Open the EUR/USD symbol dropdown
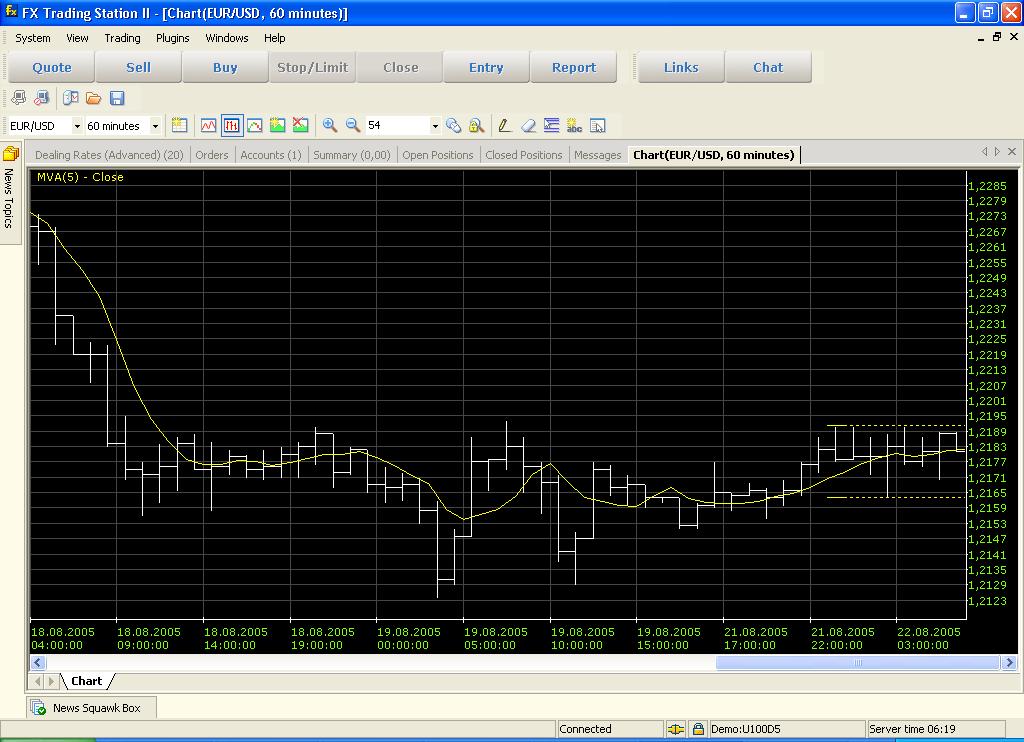1024x742 pixels. tap(77, 126)
